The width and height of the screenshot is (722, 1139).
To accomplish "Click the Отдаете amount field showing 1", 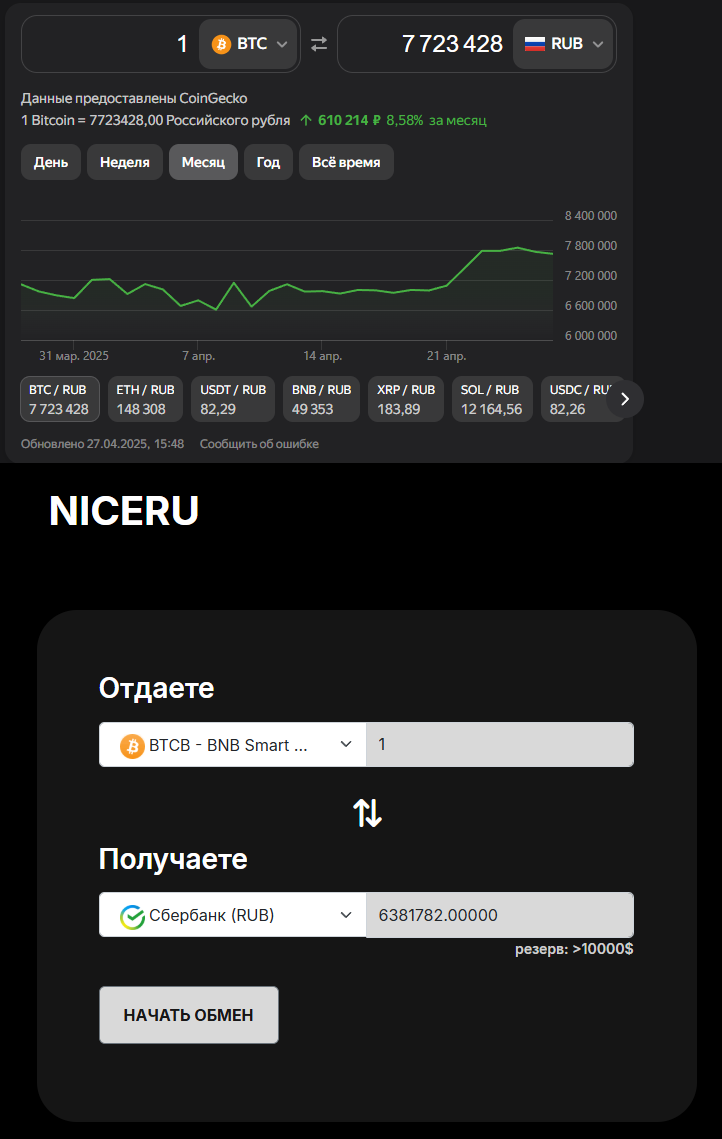I will (x=500, y=745).
